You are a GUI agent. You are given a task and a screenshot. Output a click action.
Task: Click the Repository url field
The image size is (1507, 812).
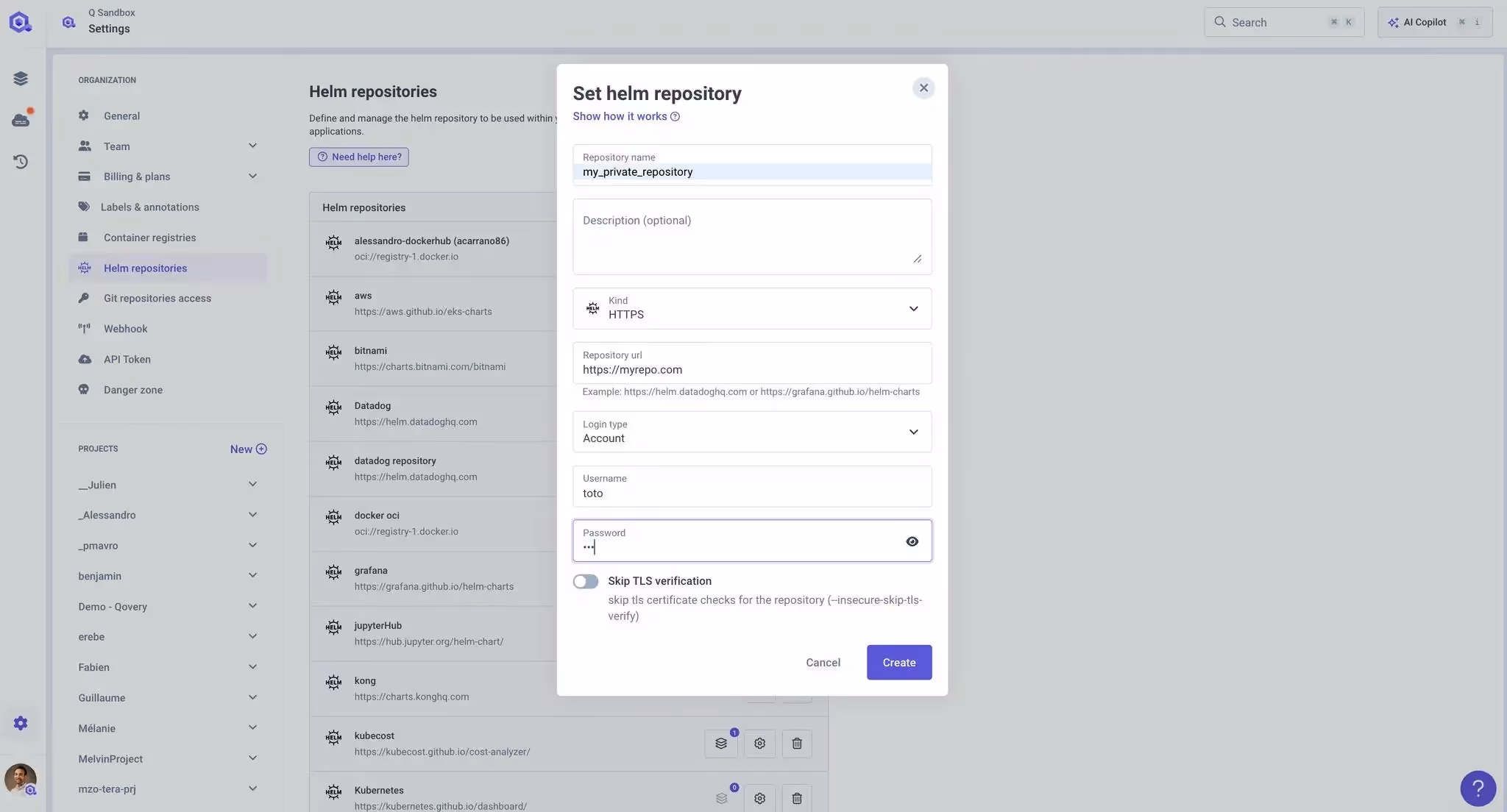point(752,363)
